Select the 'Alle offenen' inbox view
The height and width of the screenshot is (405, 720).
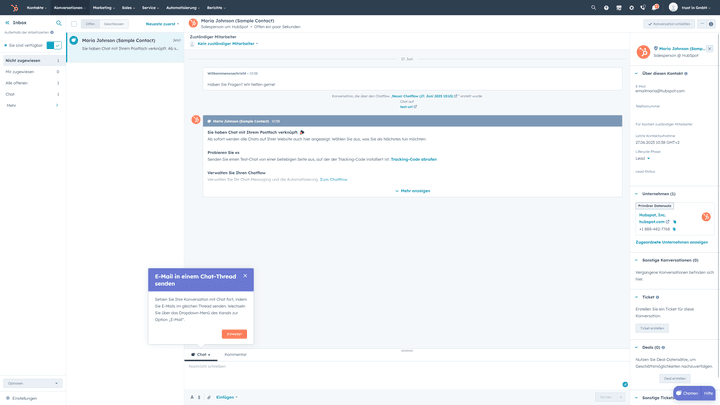33,83
